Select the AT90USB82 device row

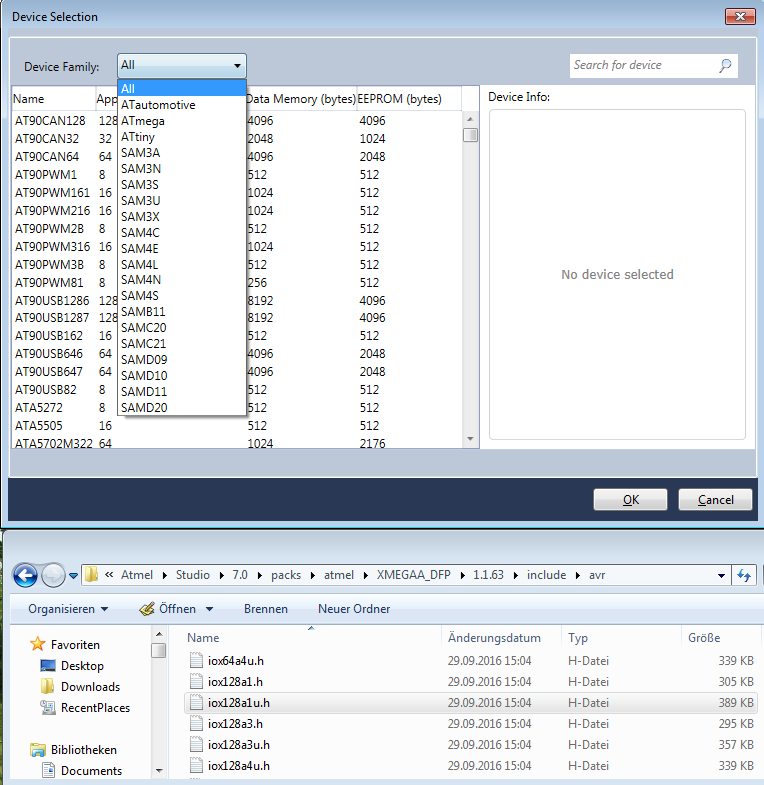tap(236, 389)
